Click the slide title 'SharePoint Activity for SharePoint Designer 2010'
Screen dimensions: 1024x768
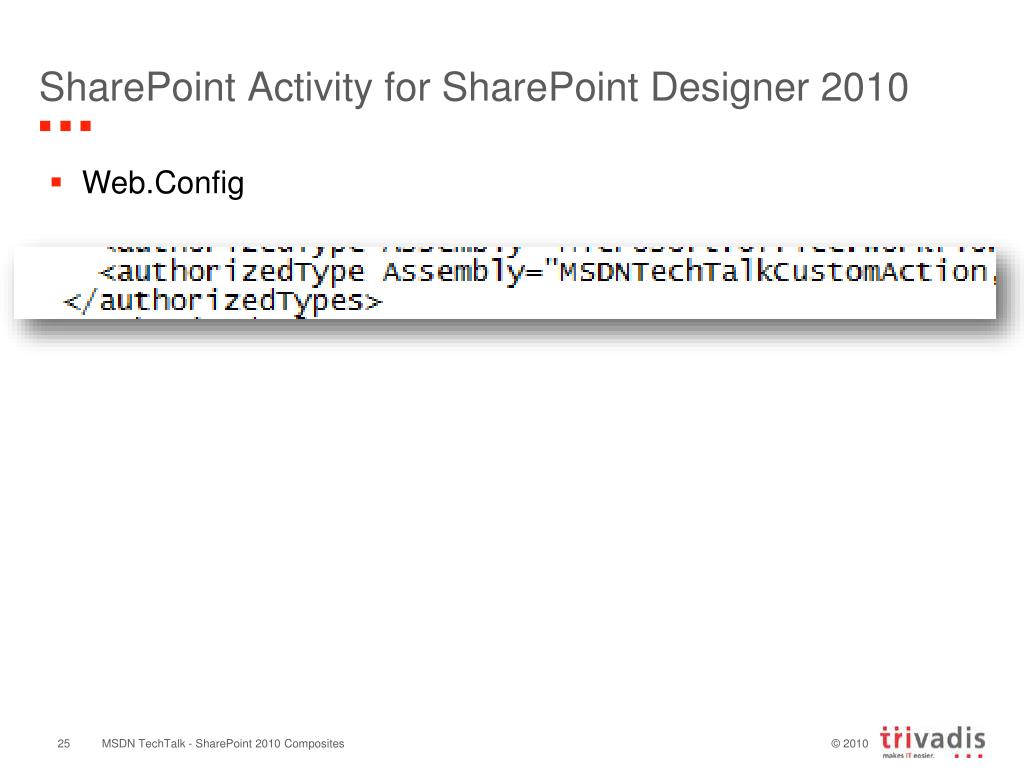click(x=473, y=88)
